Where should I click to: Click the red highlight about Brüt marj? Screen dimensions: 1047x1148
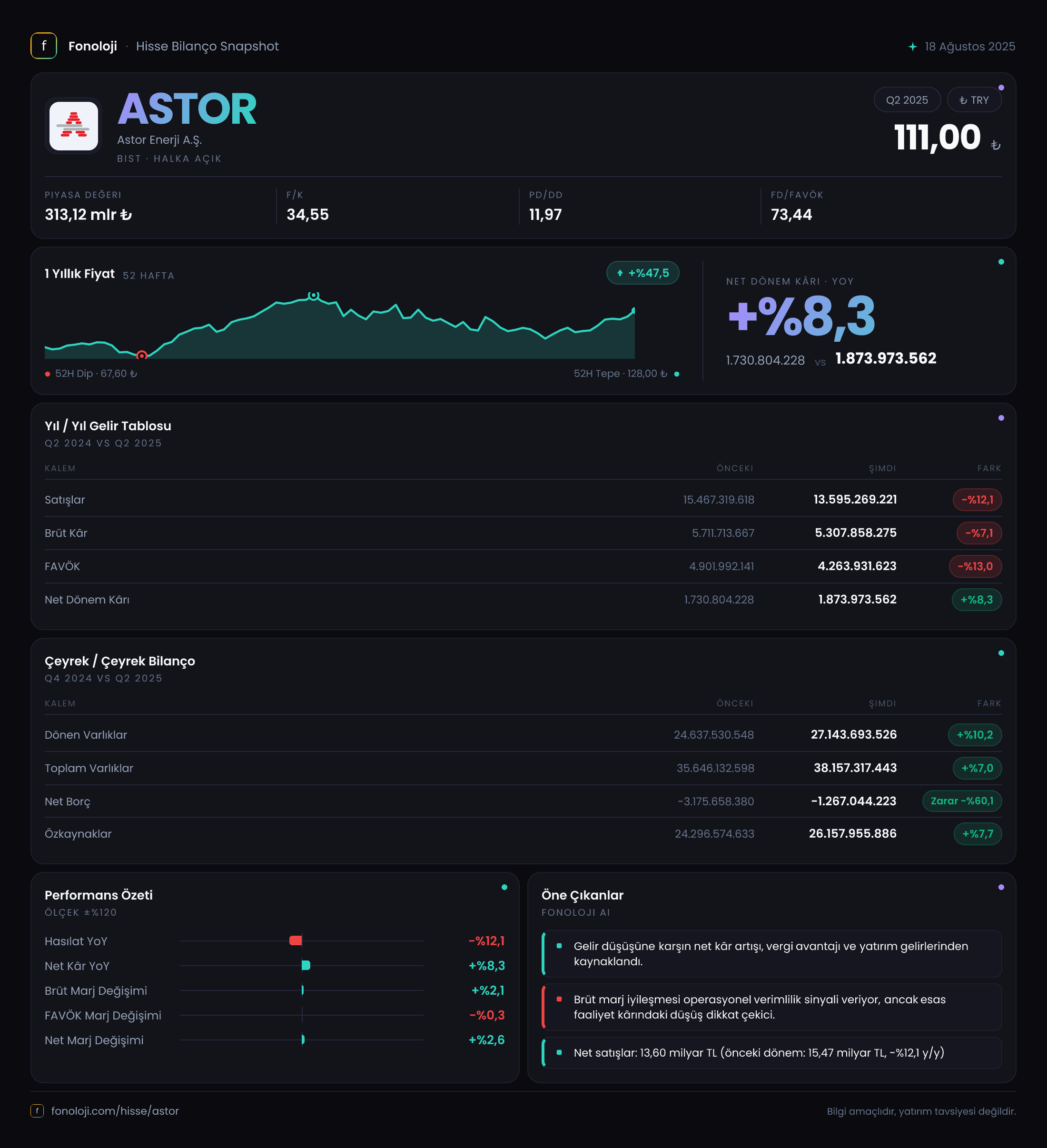click(x=771, y=1007)
